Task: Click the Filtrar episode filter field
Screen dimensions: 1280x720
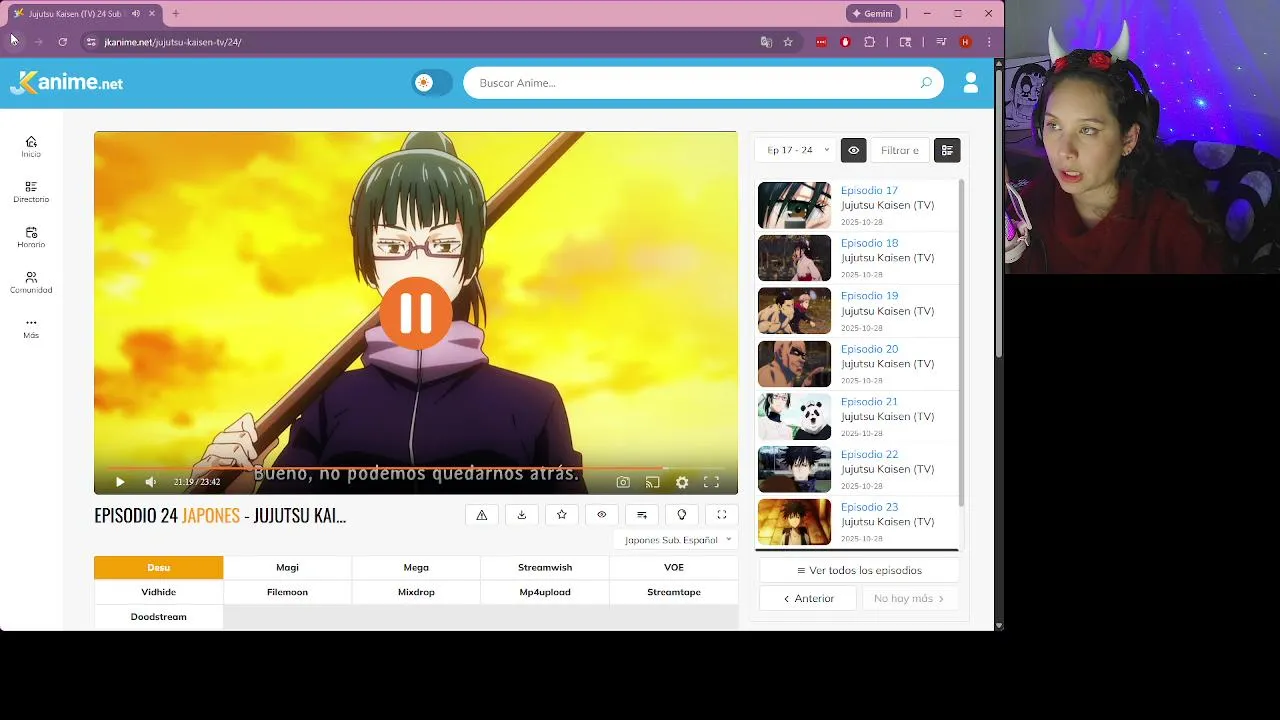Action: (900, 150)
